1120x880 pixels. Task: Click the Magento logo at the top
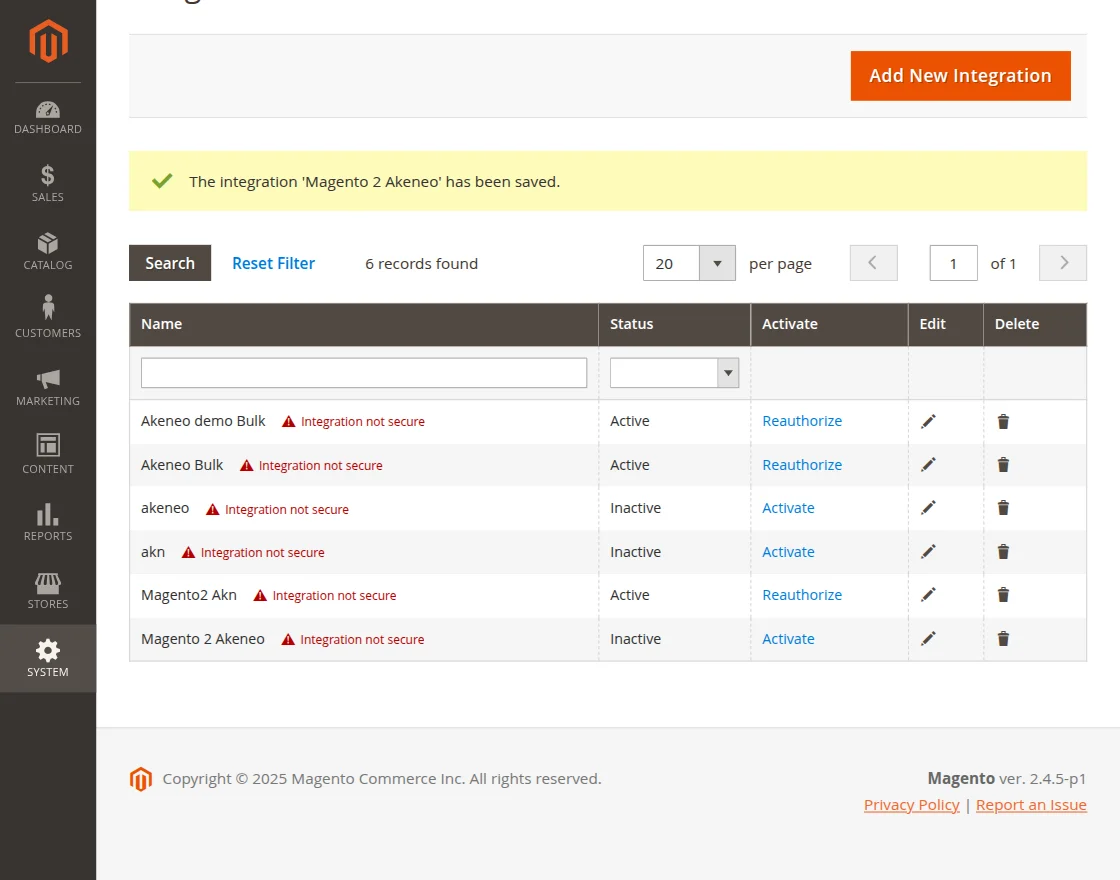click(x=47, y=41)
